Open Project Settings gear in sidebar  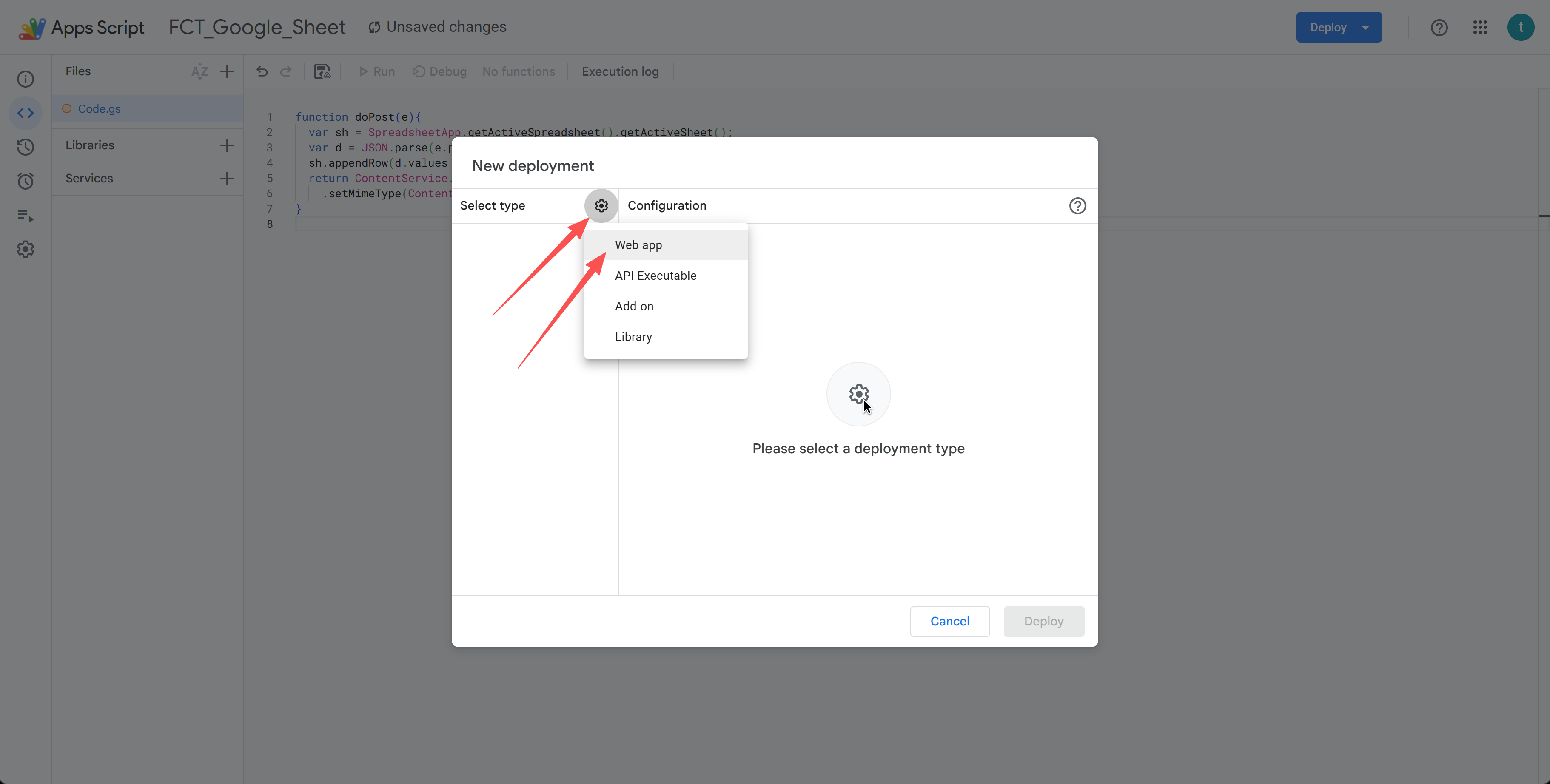point(25,249)
